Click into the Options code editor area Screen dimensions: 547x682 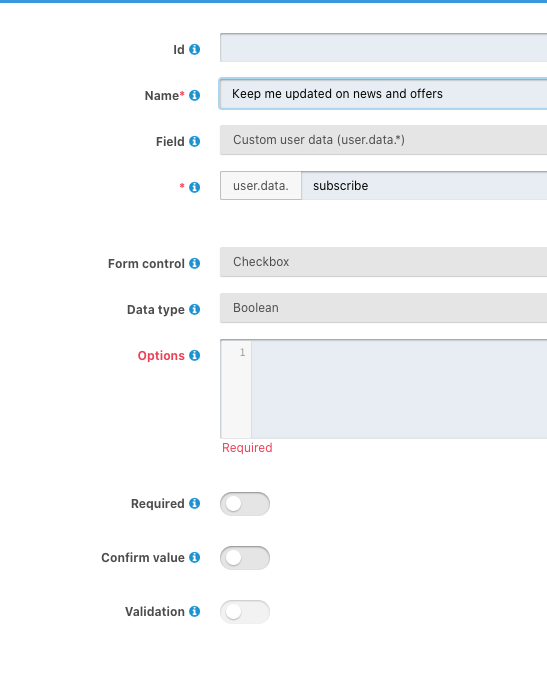pyautogui.click(x=399, y=389)
